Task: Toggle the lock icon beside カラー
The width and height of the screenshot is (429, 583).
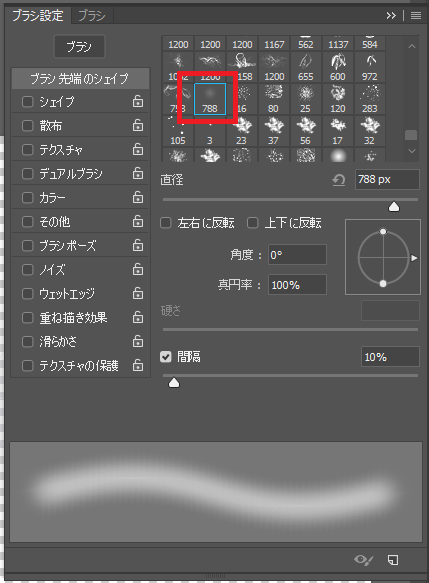Action: pos(138,197)
